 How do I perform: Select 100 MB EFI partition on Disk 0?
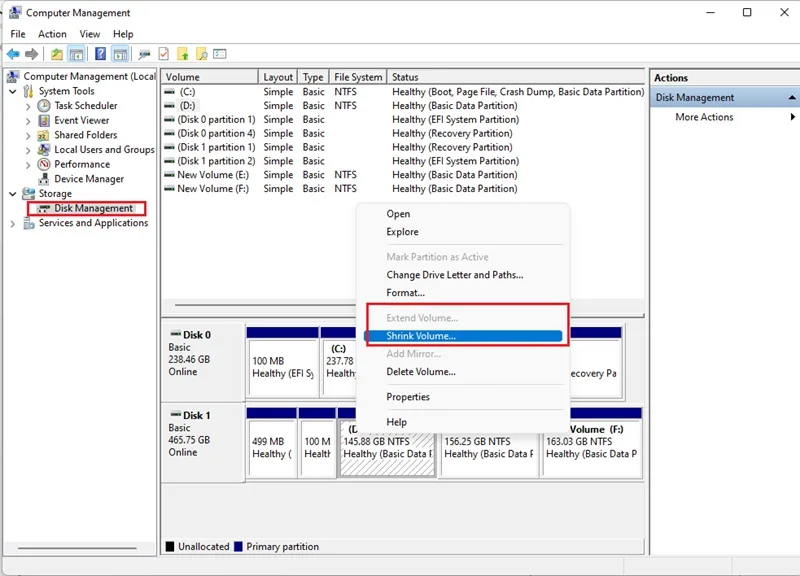[x=283, y=363]
